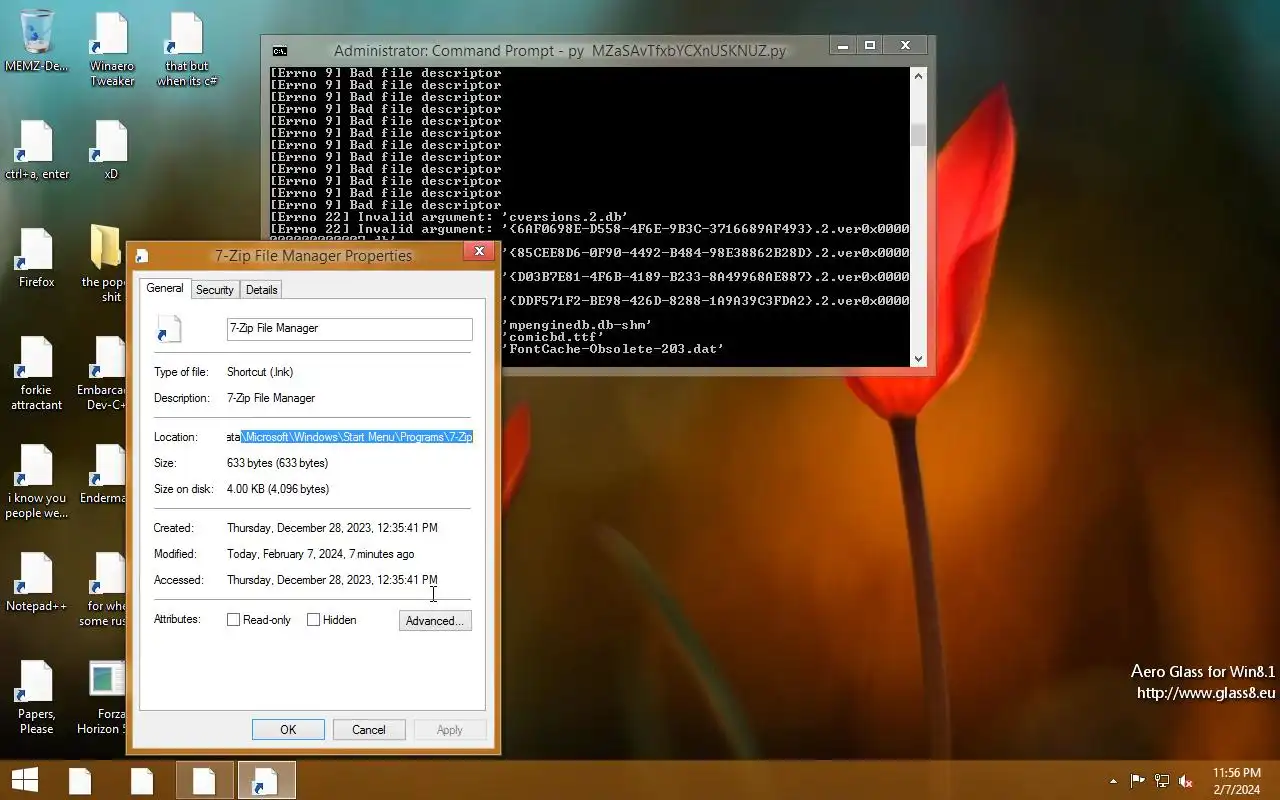
Task: Click the Command Prompt scroll up arrow
Action: (x=918, y=75)
